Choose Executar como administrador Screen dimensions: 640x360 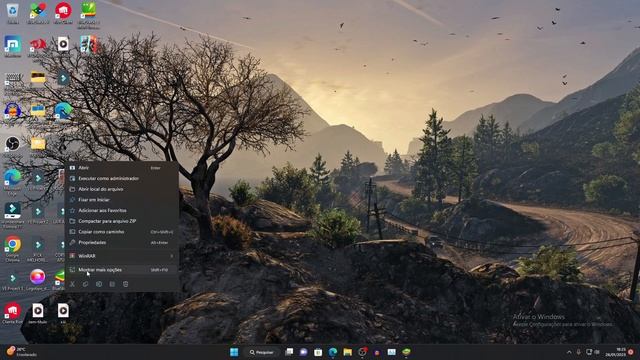[121, 178]
